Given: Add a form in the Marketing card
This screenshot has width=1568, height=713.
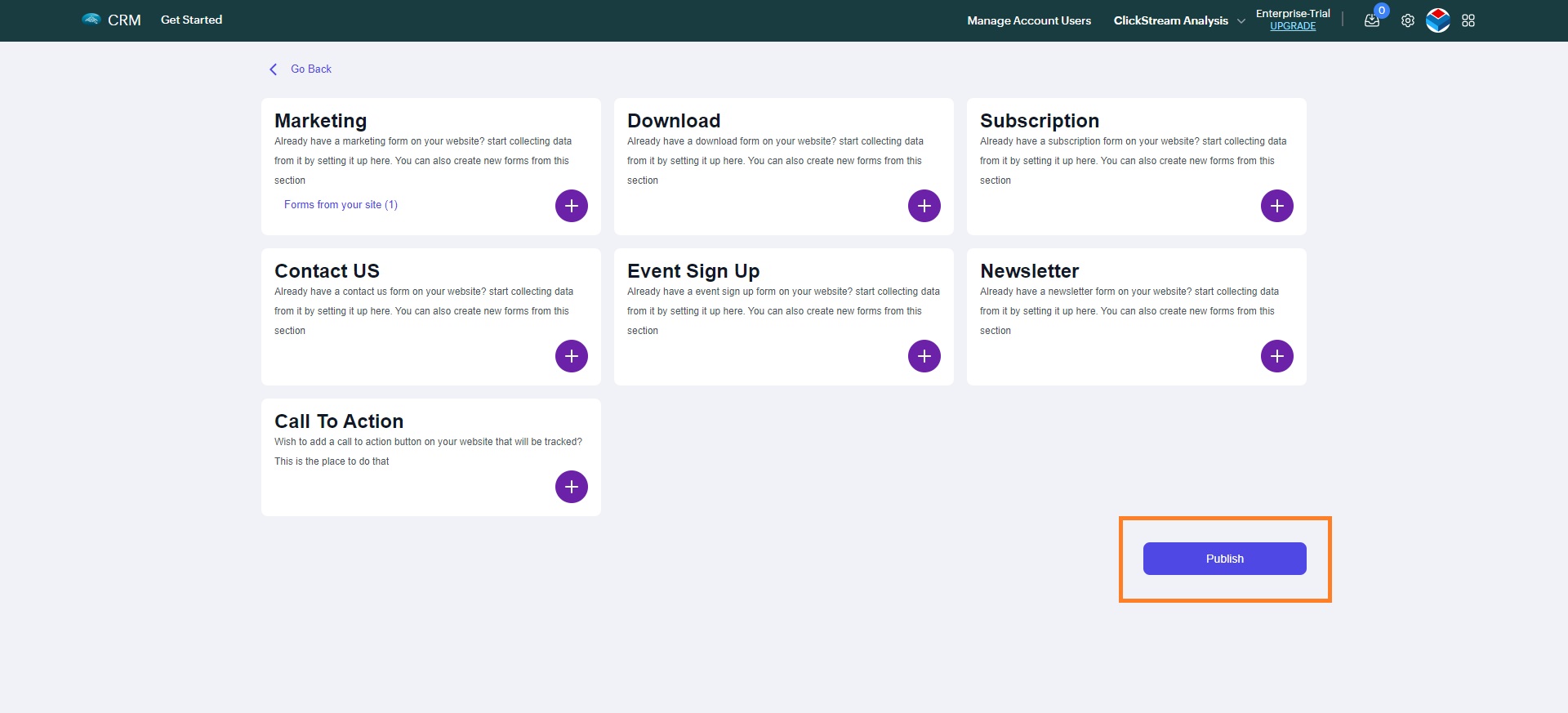Looking at the screenshot, I should (x=572, y=206).
